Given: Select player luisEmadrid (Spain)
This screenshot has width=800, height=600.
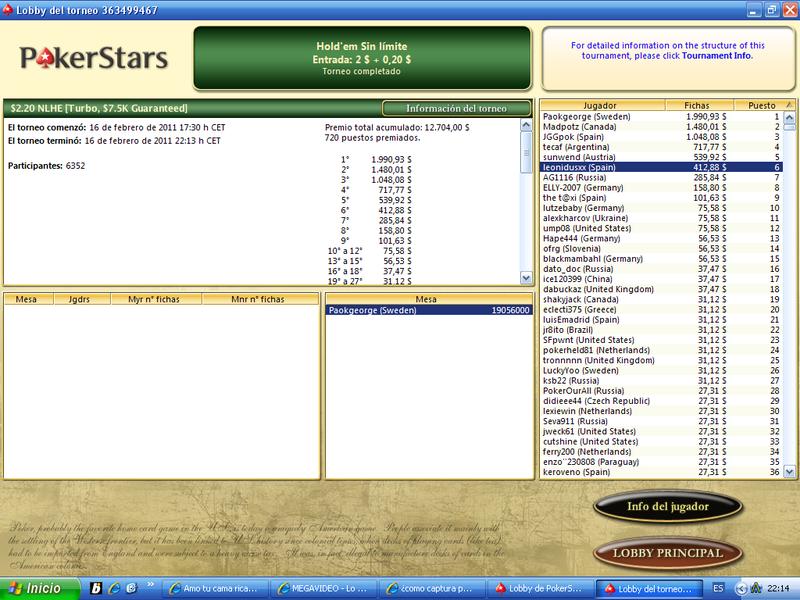Looking at the screenshot, I should tap(661, 320).
